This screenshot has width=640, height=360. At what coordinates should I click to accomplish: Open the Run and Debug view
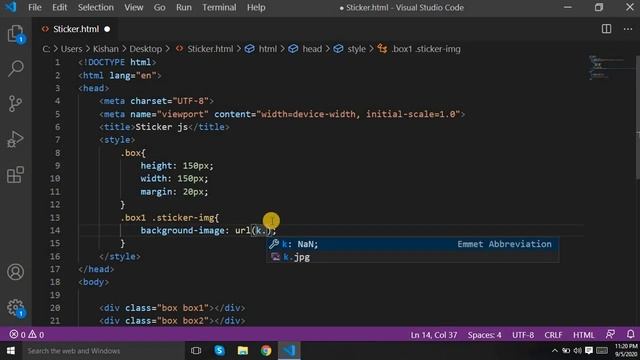(15, 139)
